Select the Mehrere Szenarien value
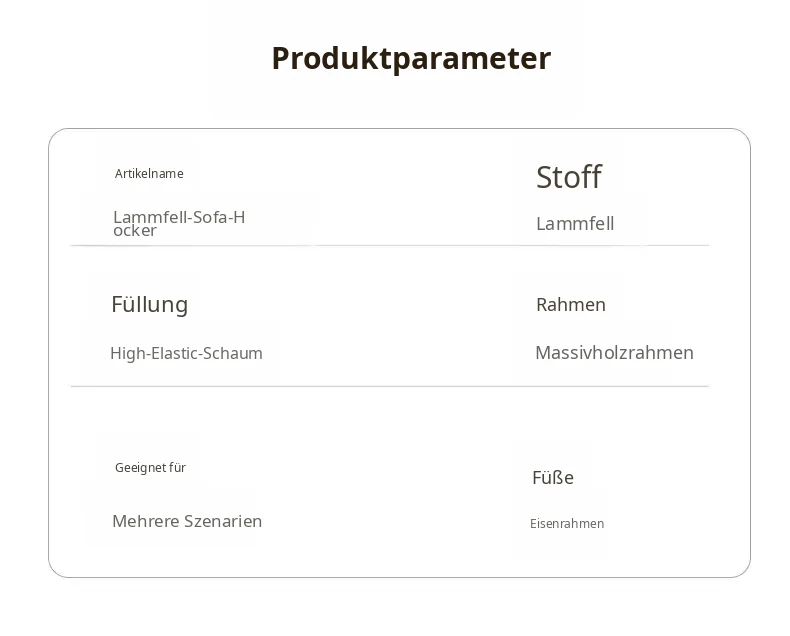 [187, 521]
